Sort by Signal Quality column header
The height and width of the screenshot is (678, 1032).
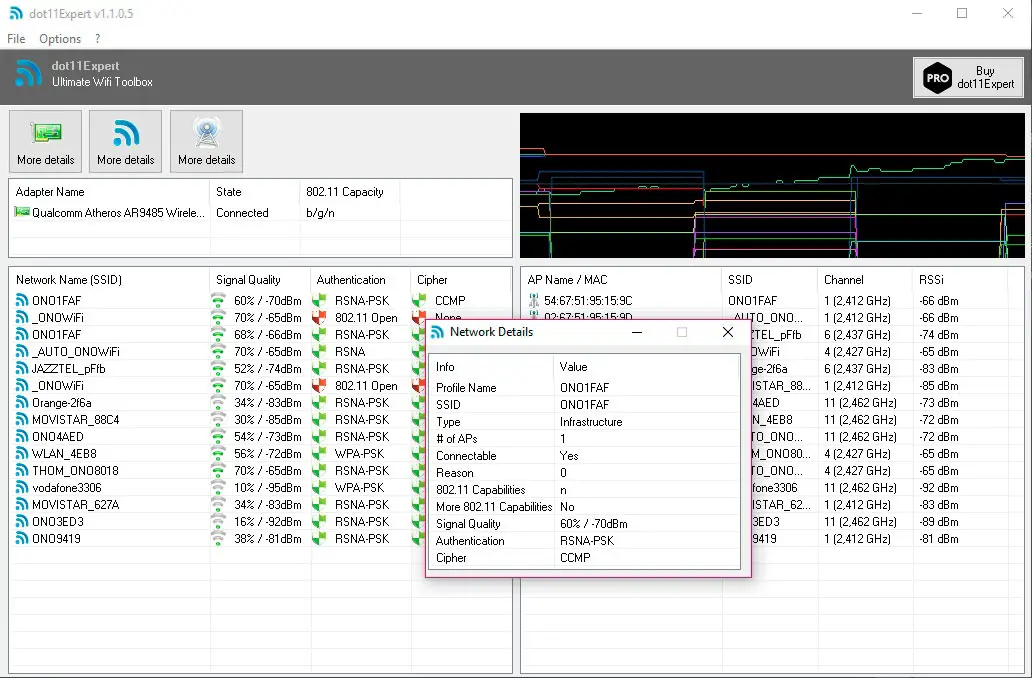(x=248, y=280)
